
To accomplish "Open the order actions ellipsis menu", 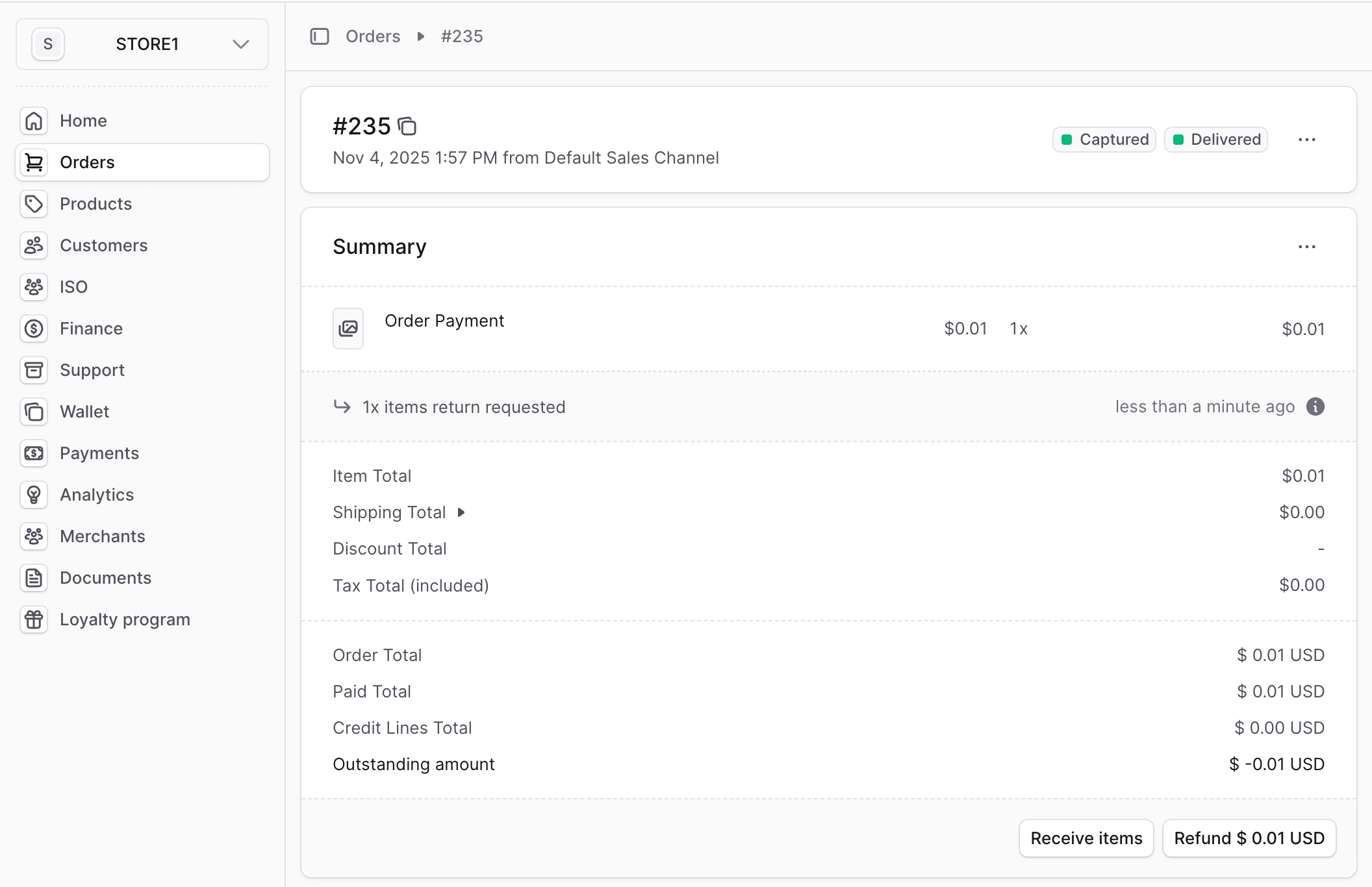I will pos(1307,139).
